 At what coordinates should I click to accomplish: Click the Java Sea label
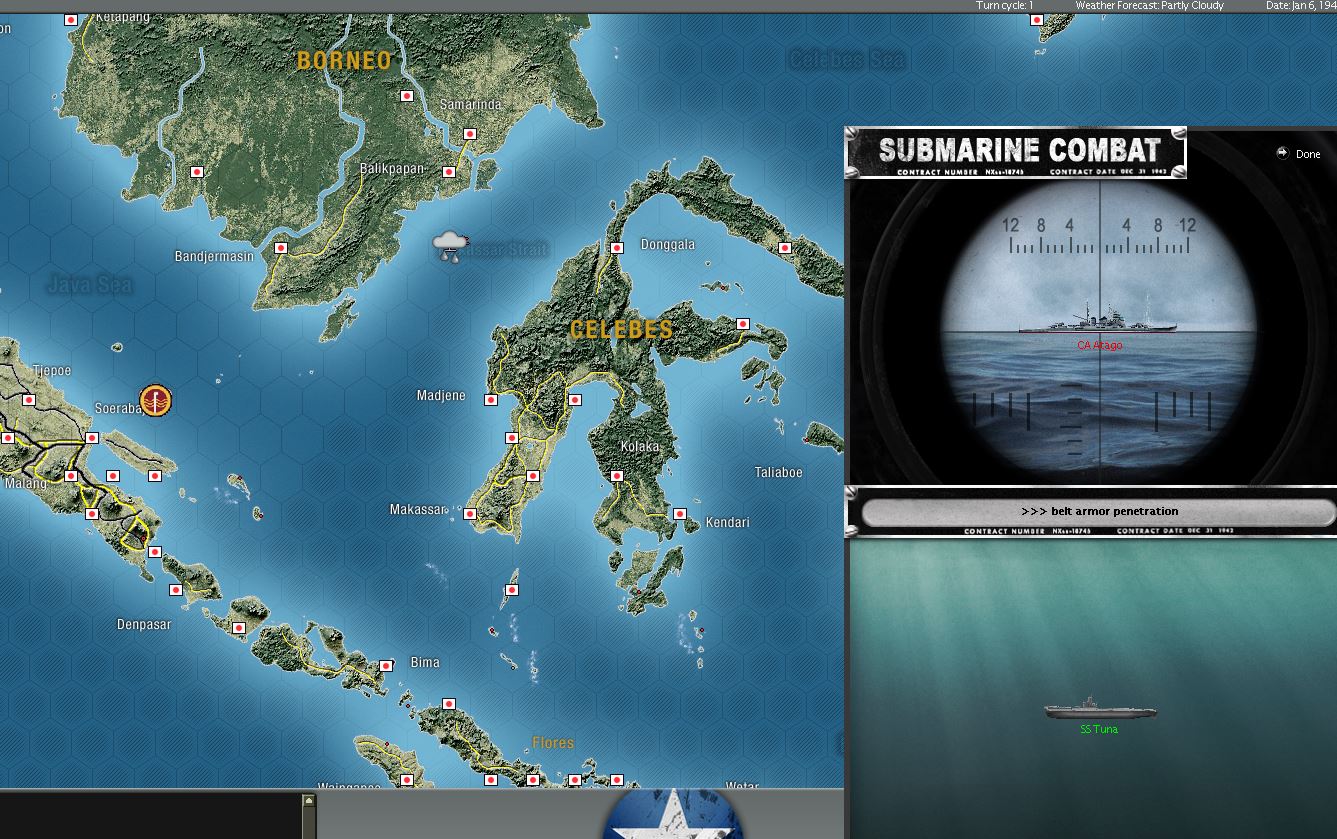90,285
